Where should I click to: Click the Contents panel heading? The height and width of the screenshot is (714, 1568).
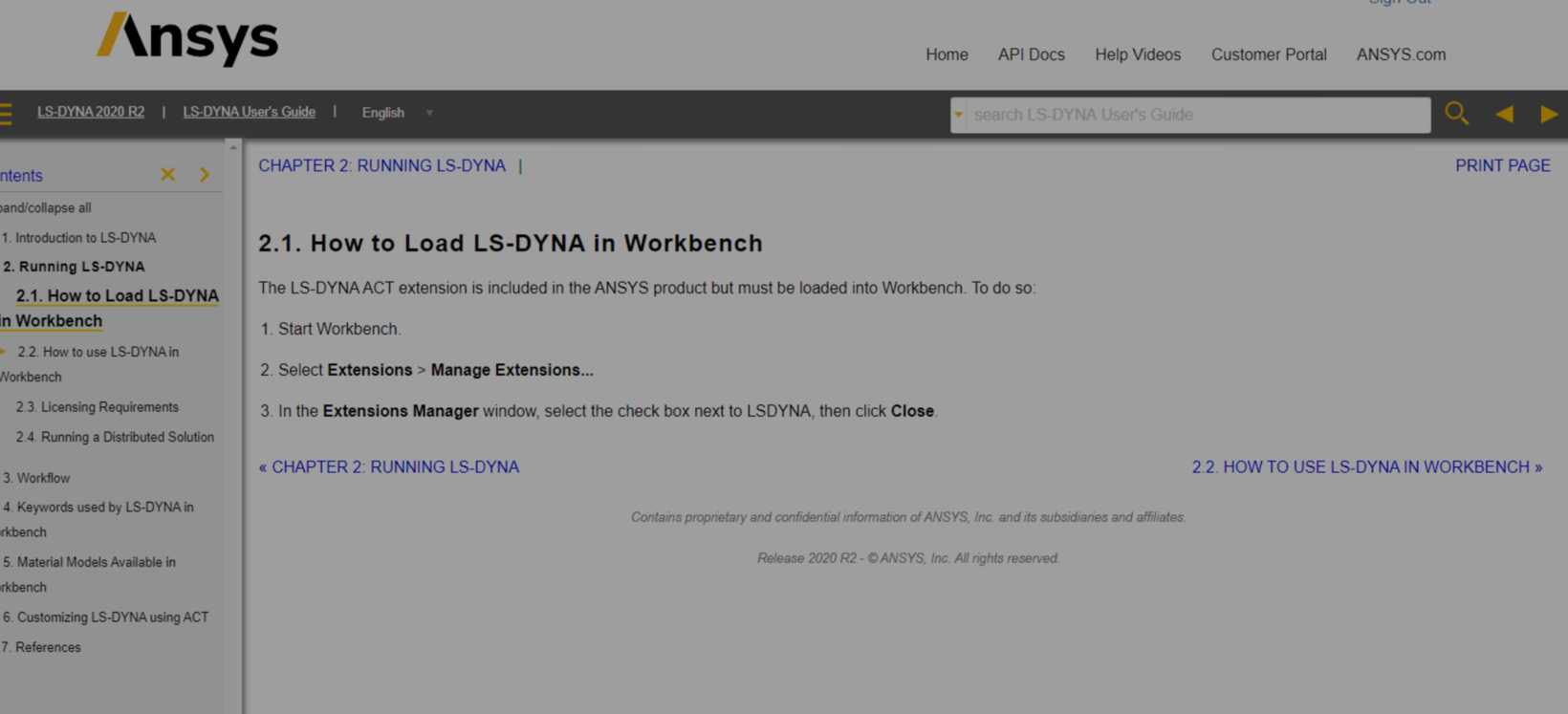coord(21,176)
